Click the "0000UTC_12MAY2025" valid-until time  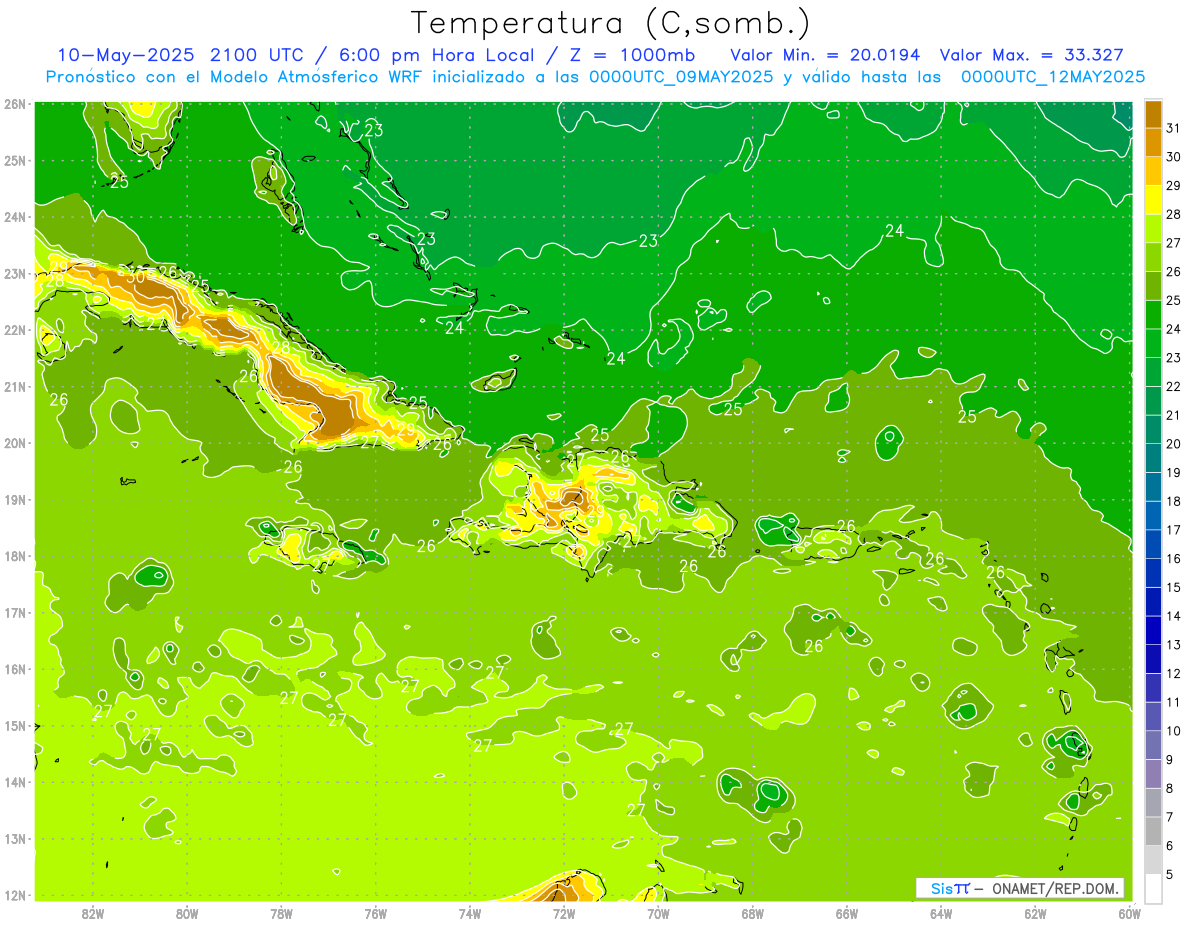(1053, 76)
